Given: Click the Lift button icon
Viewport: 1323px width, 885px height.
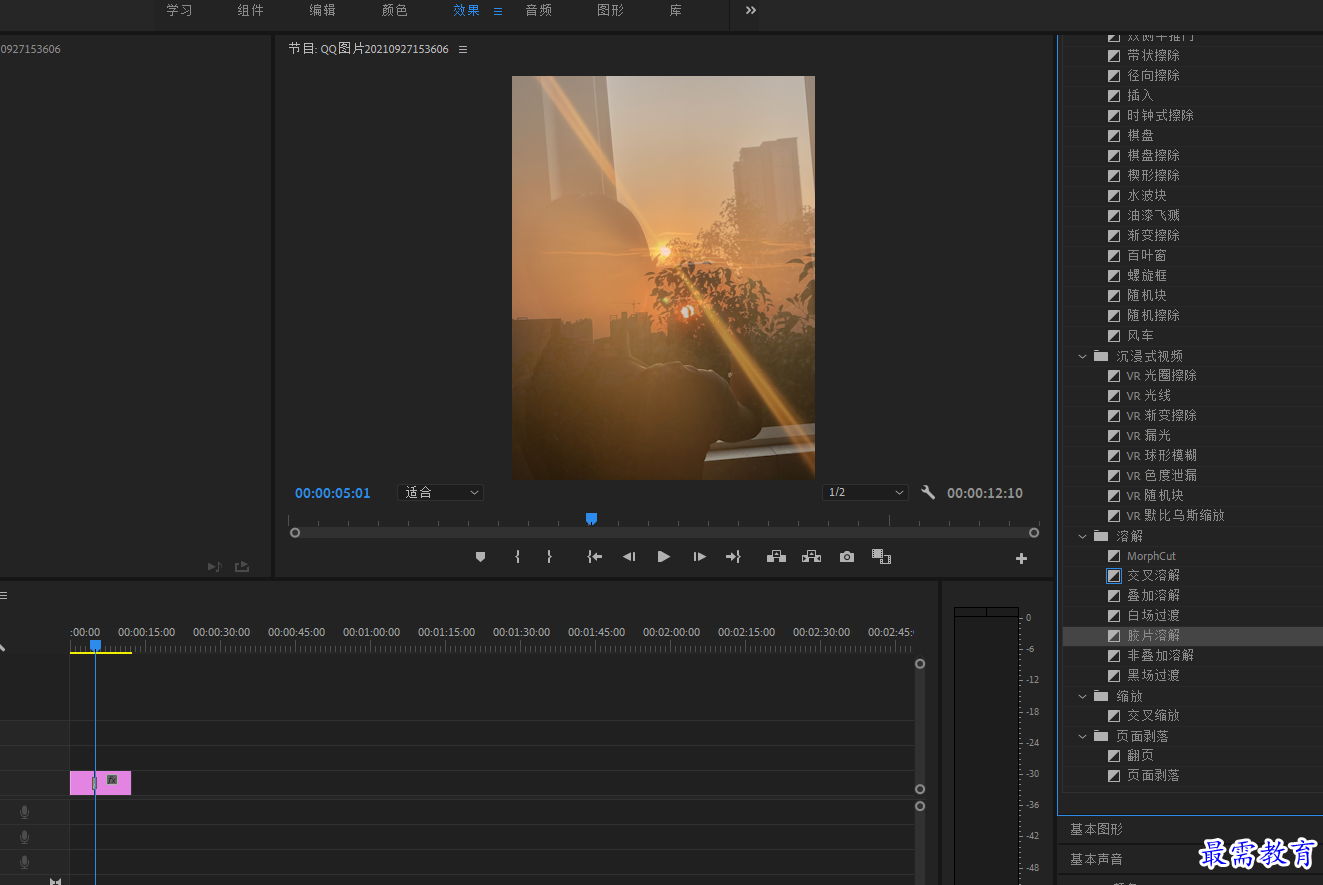Looking at the screenshot, I should (x=776, y=557).
